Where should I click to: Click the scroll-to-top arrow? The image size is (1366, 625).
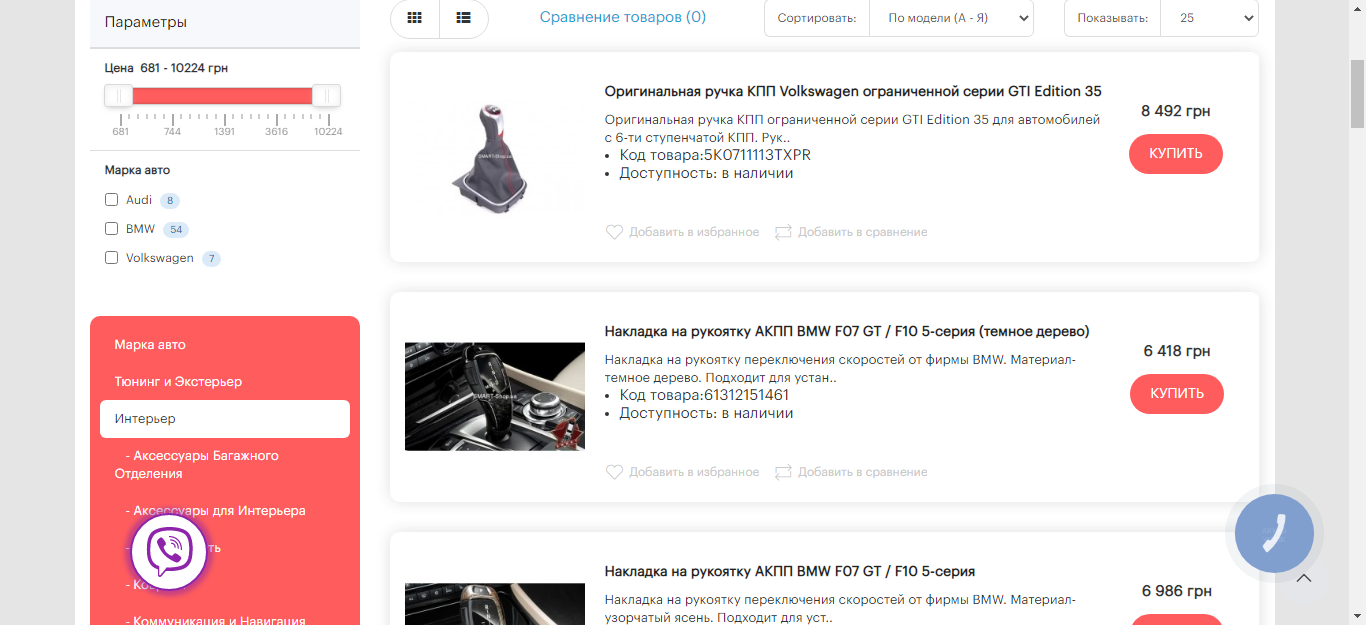click(1304, 578)
